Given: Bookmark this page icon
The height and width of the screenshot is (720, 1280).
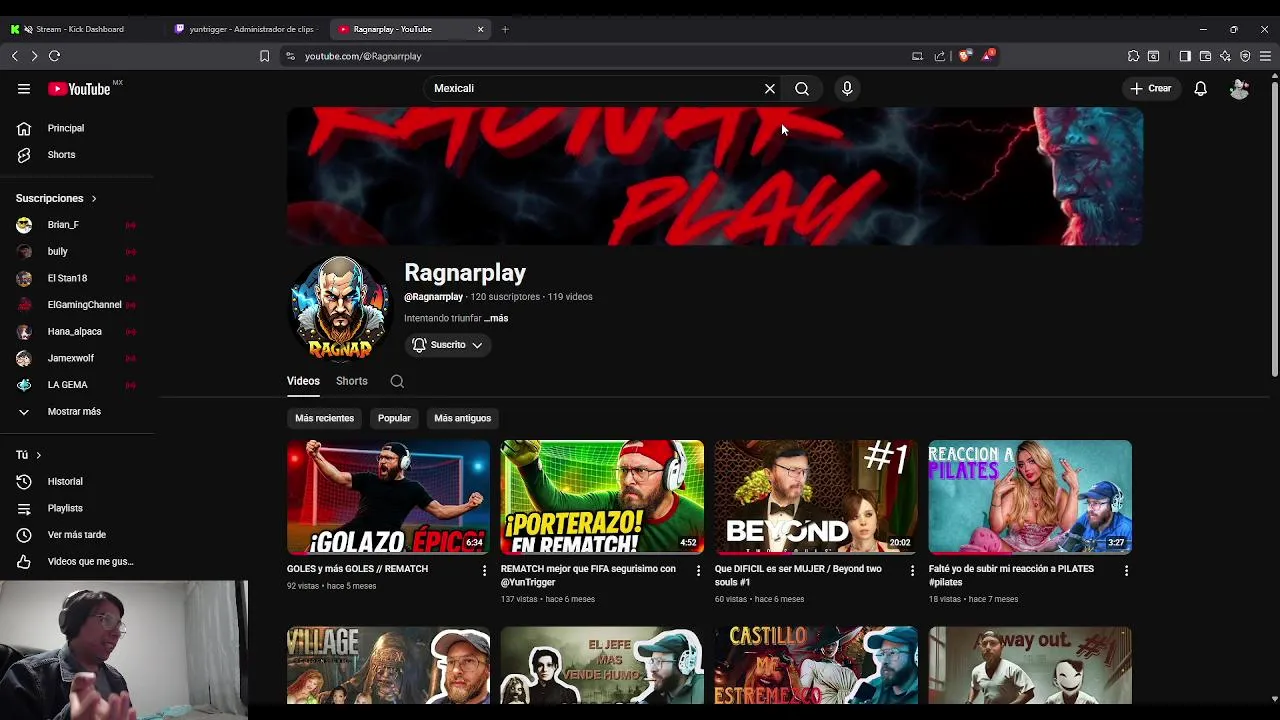Looking at the screenshot, I should (x=264, y=56).
